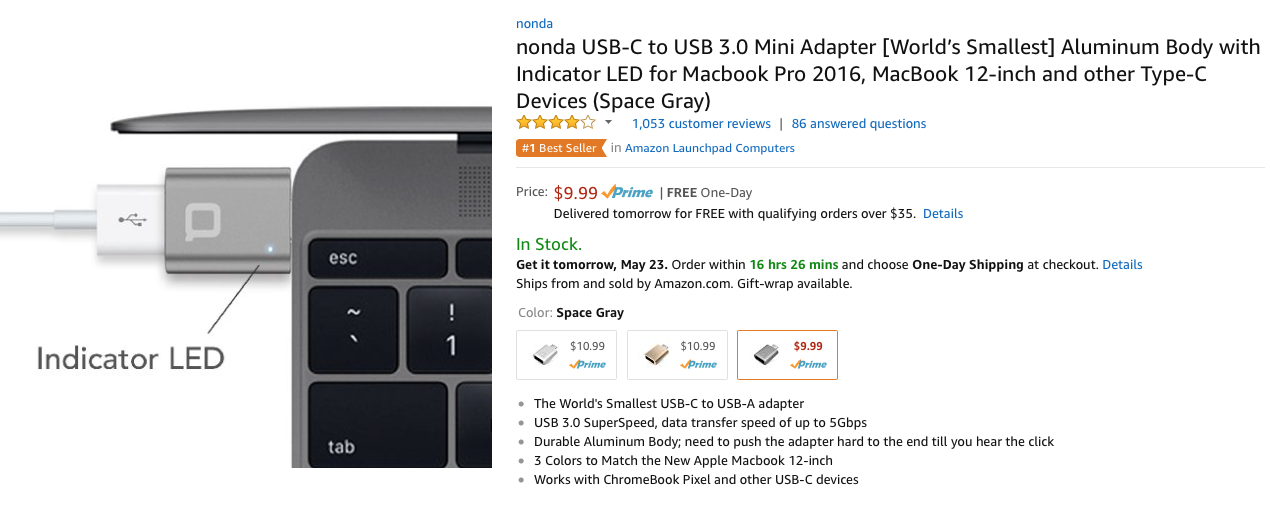Open Details link for free delivery
The height and width of the screenshot is (511, 1270).
coord(943,214)
